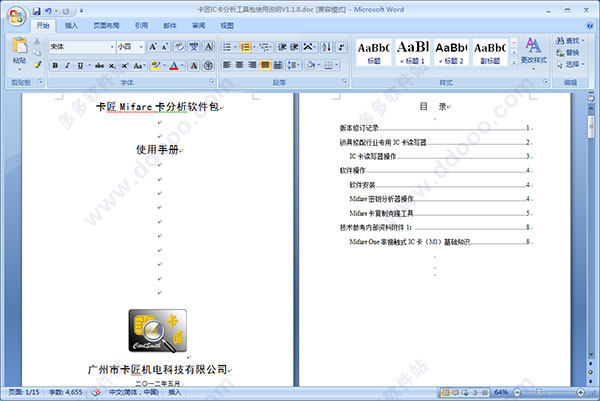
Task: Align text to the left
Action: [x=227, y=65]
